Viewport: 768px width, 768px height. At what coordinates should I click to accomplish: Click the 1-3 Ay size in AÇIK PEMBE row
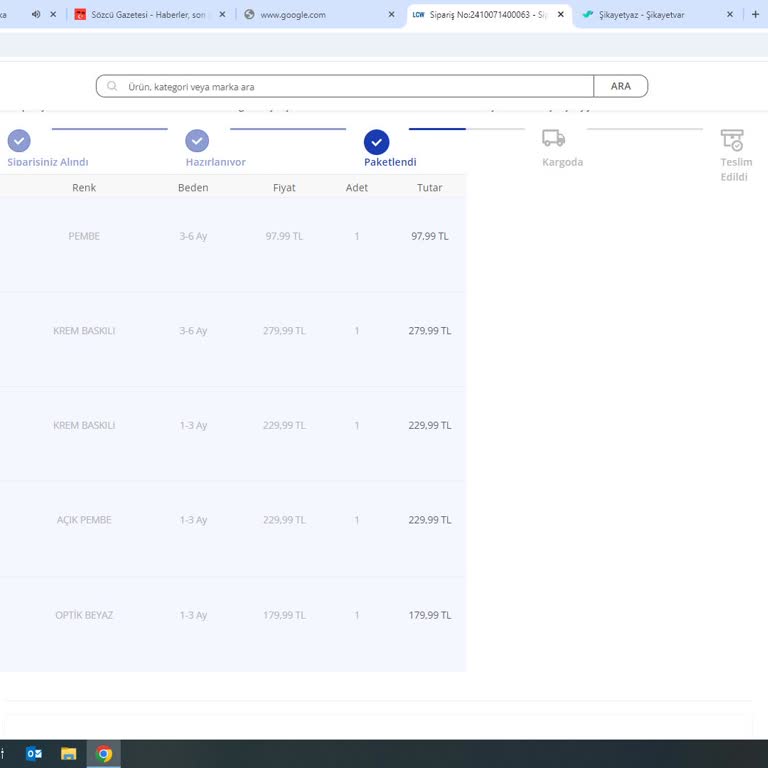click(x=193, y=520)
